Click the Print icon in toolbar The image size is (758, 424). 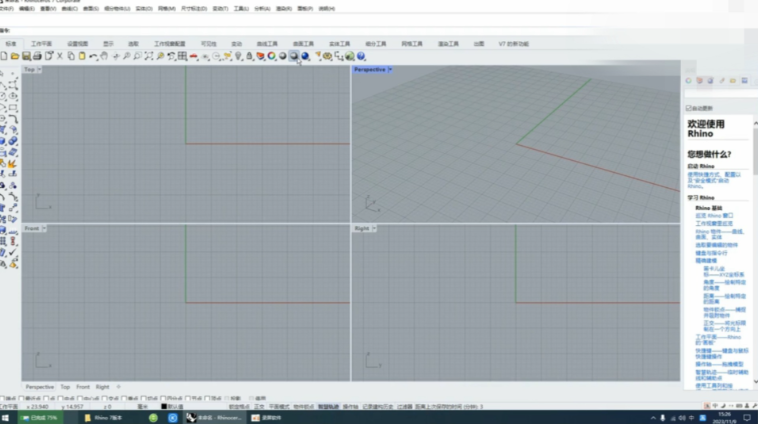[38, 57]
